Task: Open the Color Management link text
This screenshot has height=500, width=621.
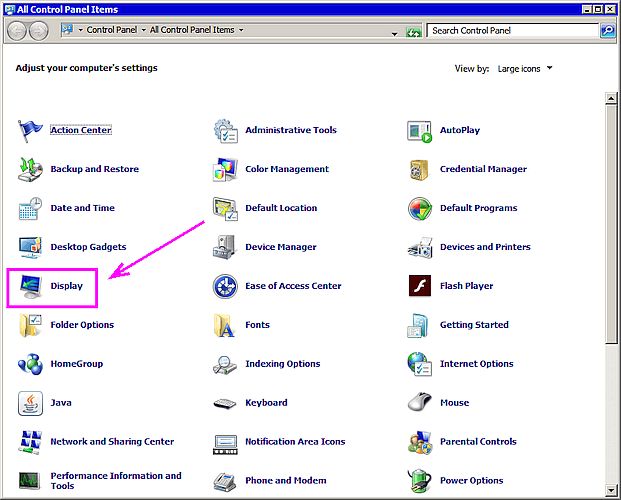Action: pos(287,169)
